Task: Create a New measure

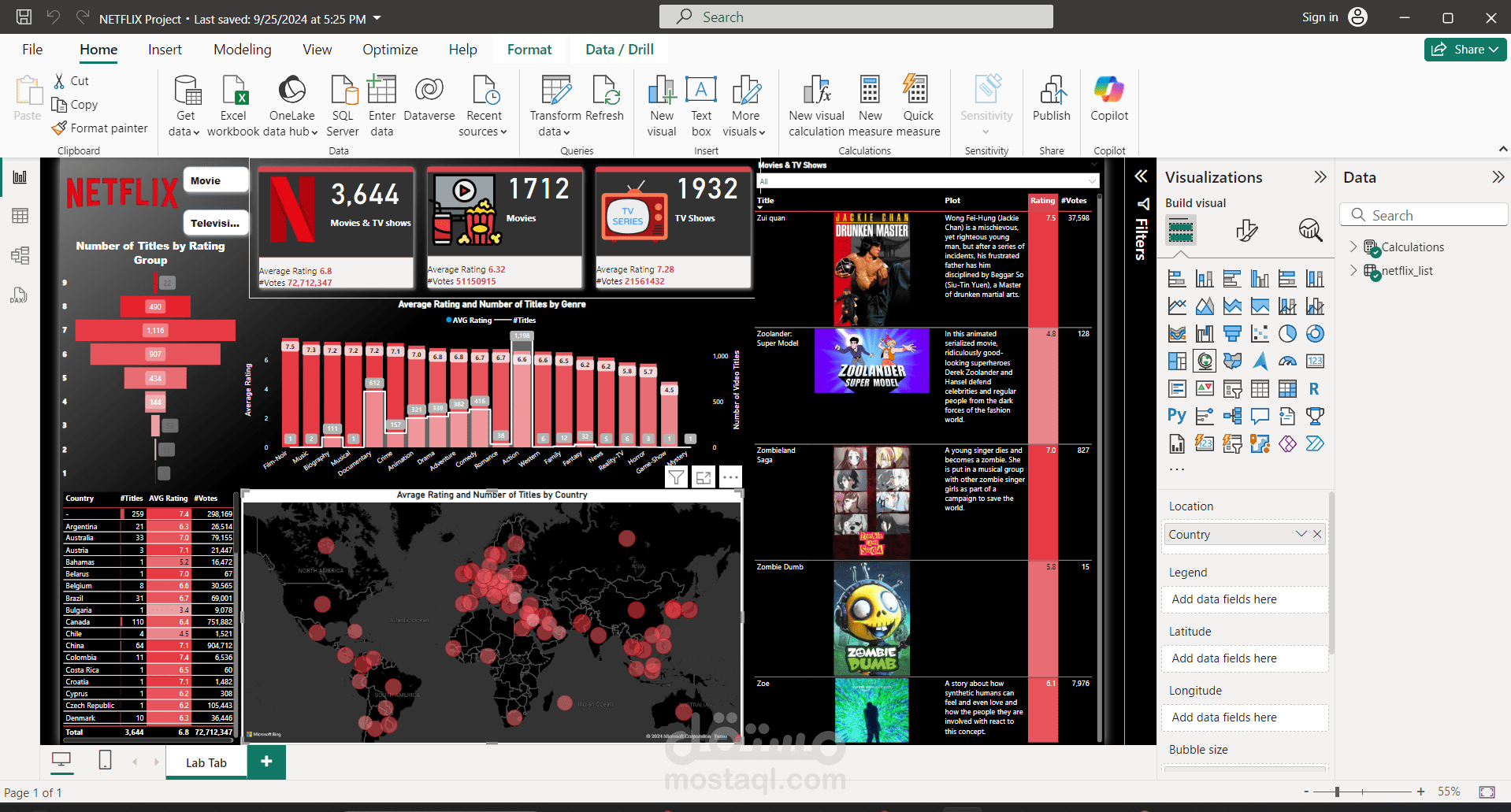Action: pyautogui.click(x=871, y=107)
